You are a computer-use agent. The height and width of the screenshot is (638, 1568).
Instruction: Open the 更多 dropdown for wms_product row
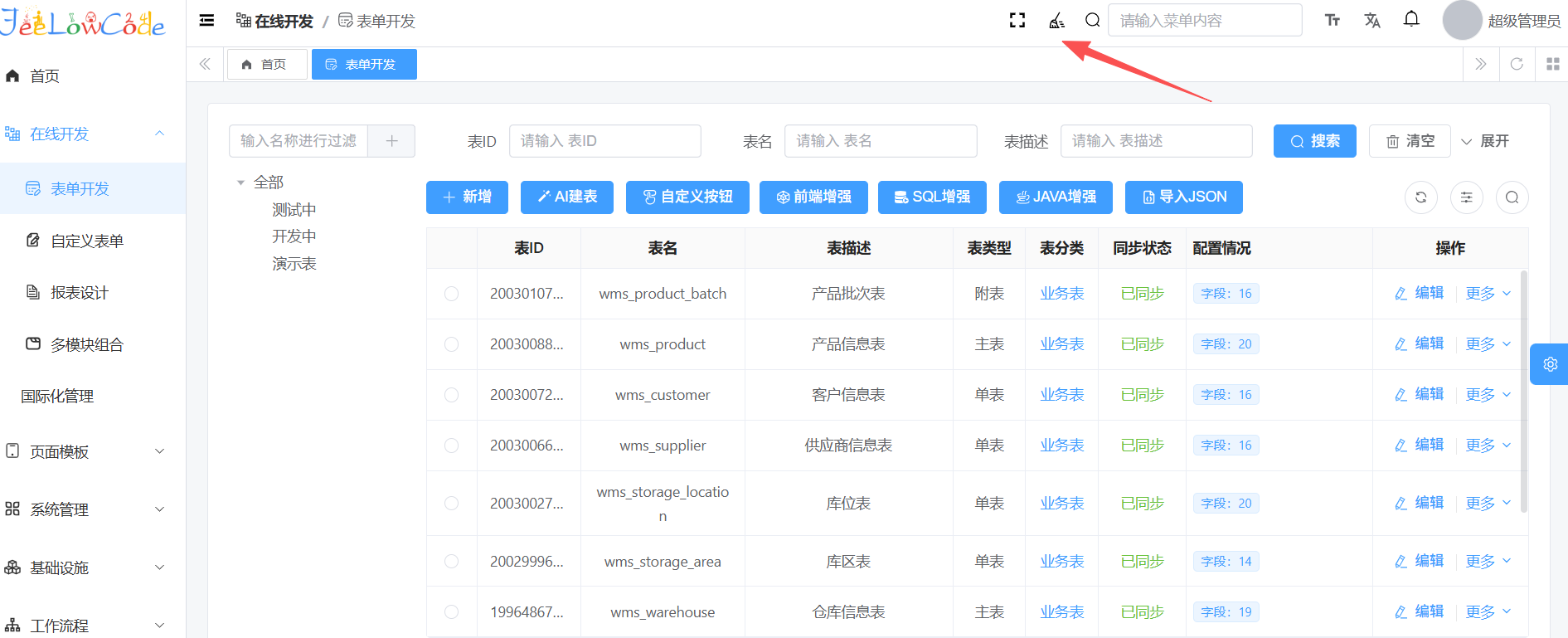[1488, 344]
